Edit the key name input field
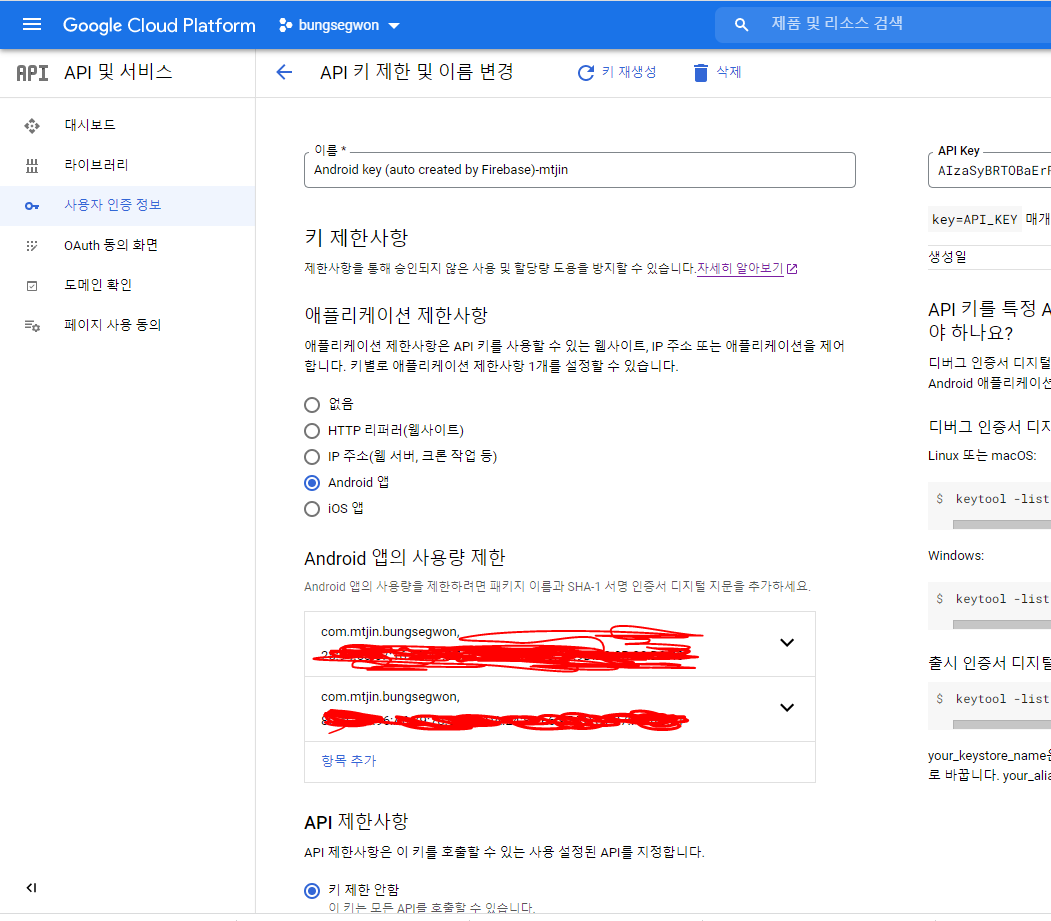The width and height of the screenshot is (1051, 921). (x=580, y=170)
